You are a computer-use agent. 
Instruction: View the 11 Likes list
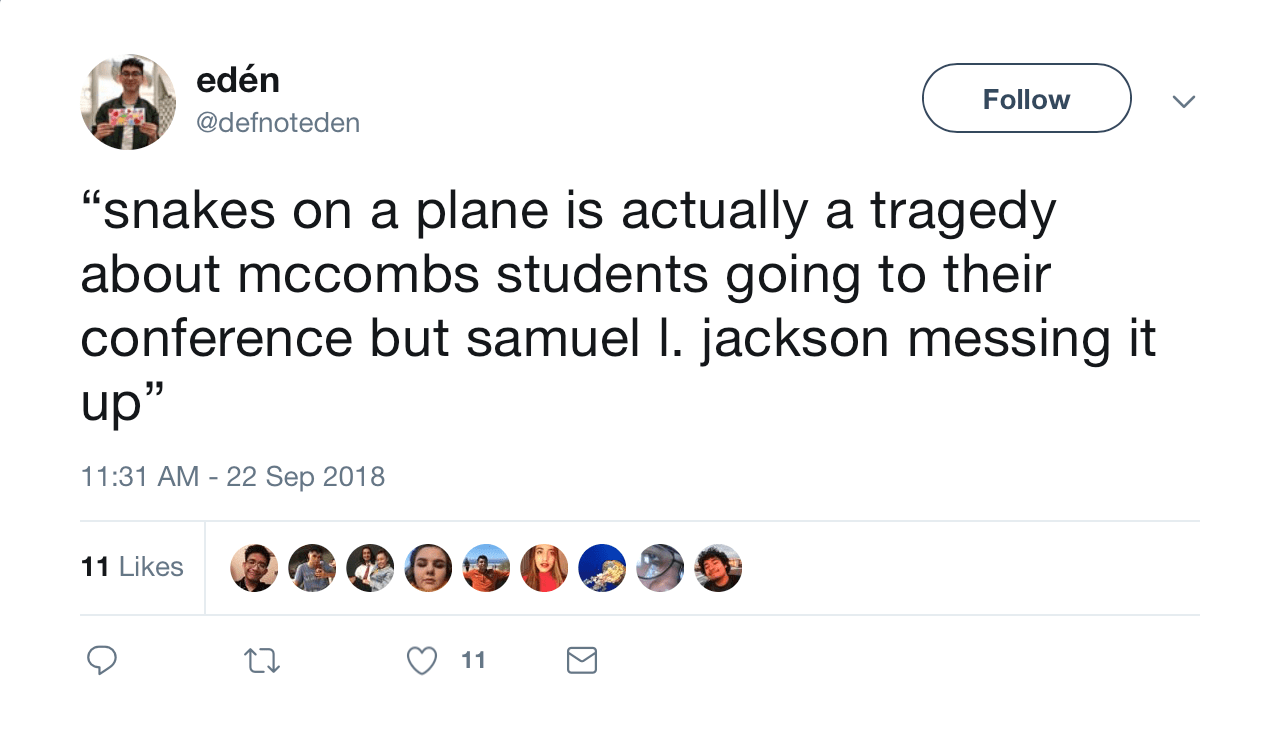coord(132,567)
